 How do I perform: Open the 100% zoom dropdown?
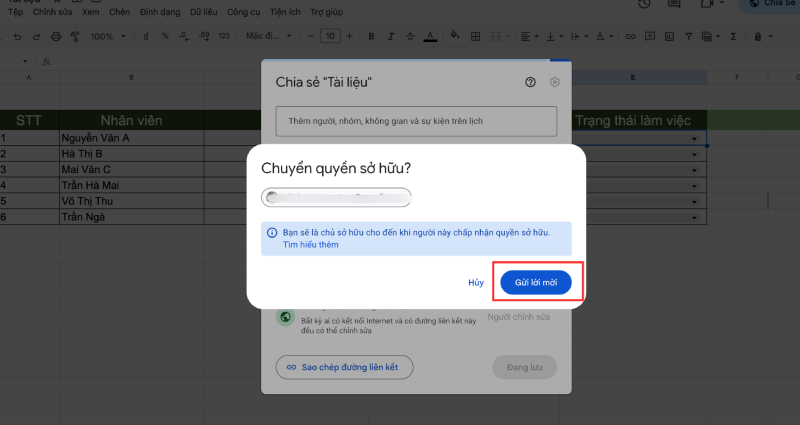[x=108, y=36]
